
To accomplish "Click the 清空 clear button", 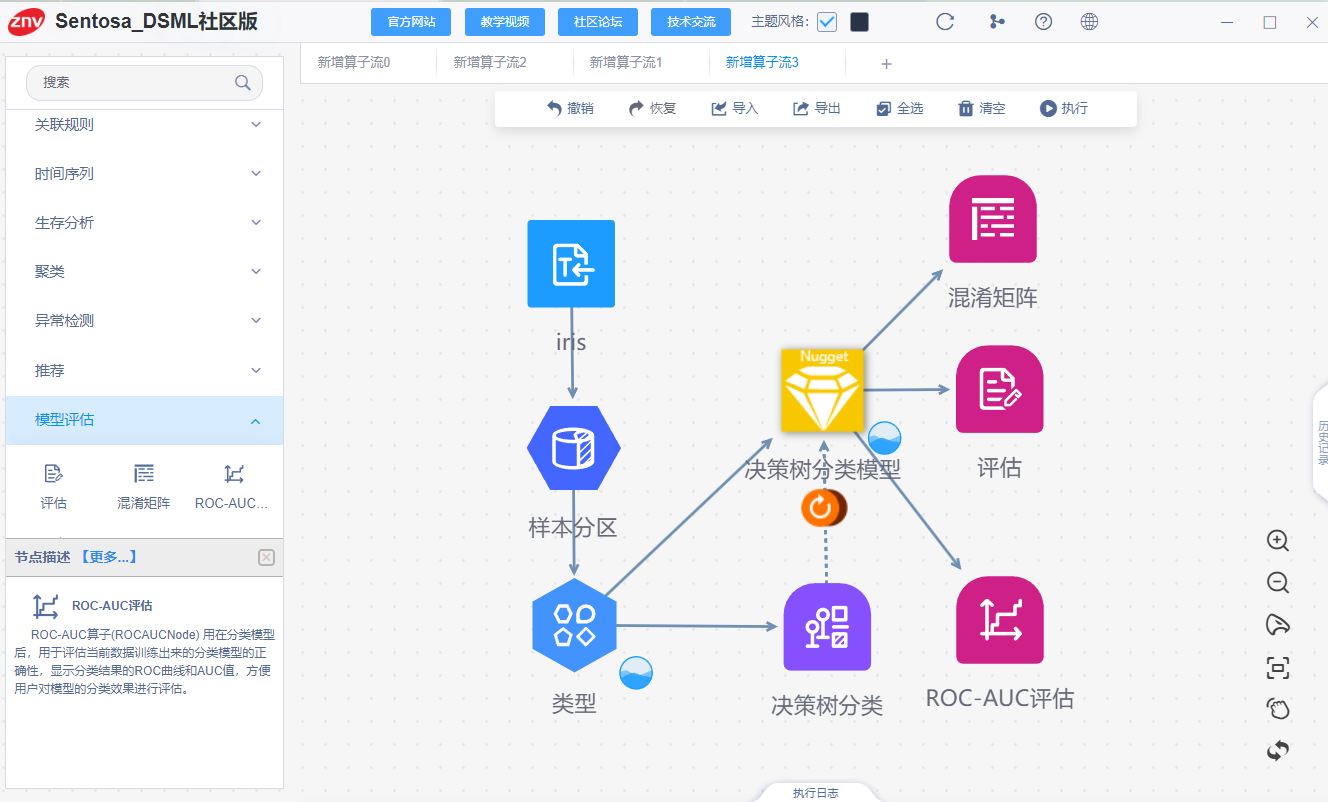I will [982, 108].
